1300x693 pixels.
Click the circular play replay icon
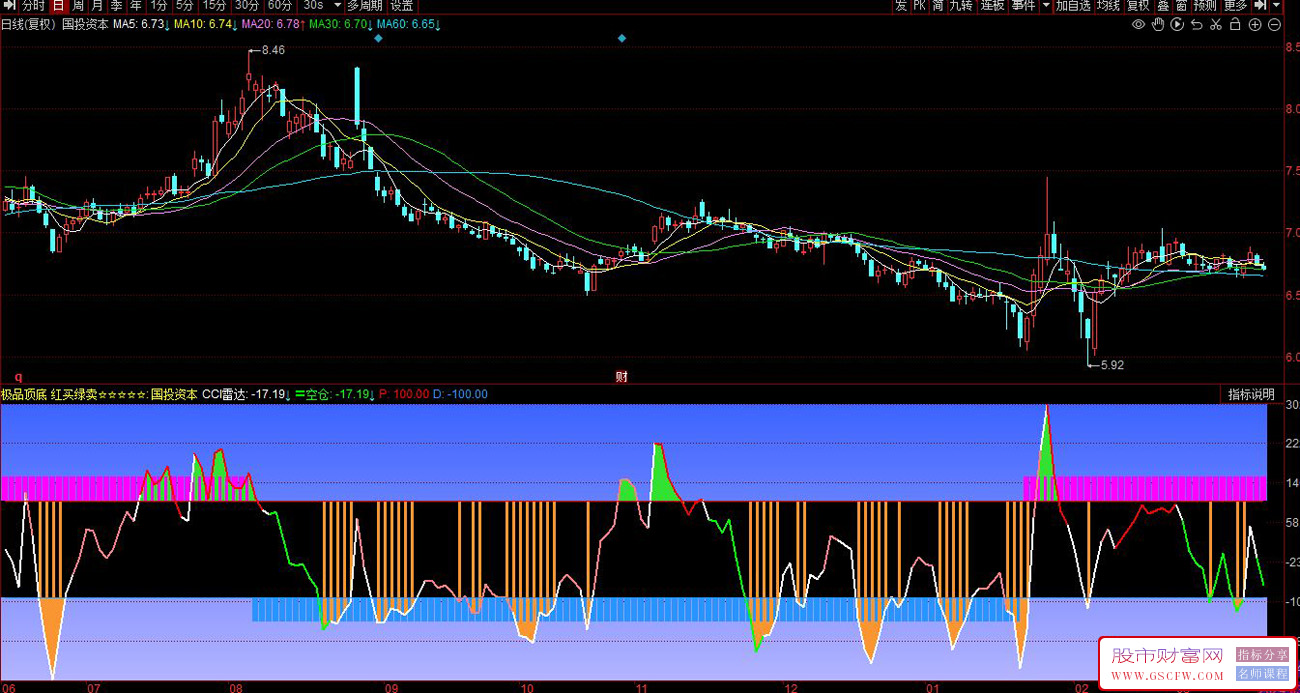[1177, 24]
